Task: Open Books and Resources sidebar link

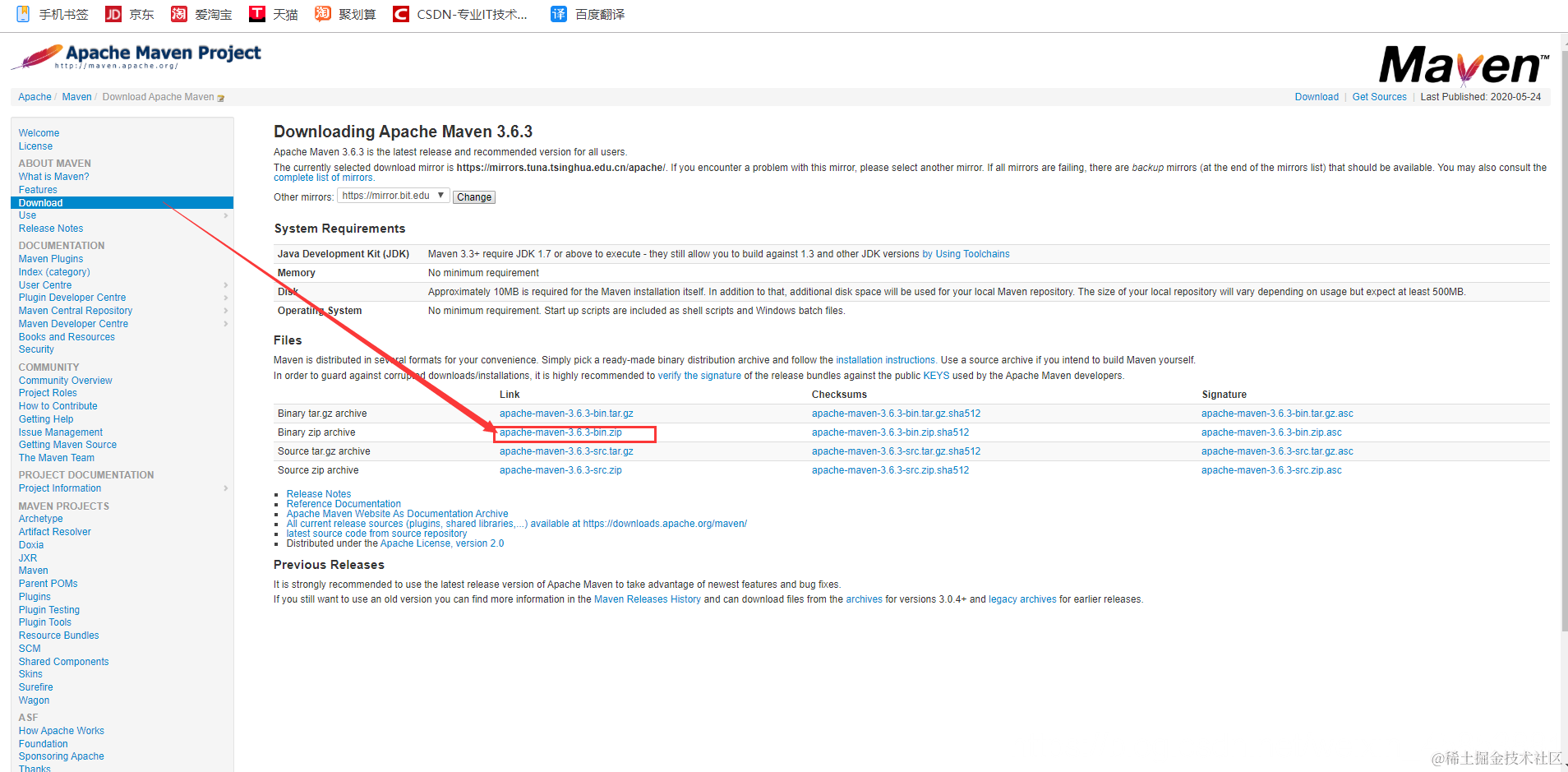Action: coord(67,337)
